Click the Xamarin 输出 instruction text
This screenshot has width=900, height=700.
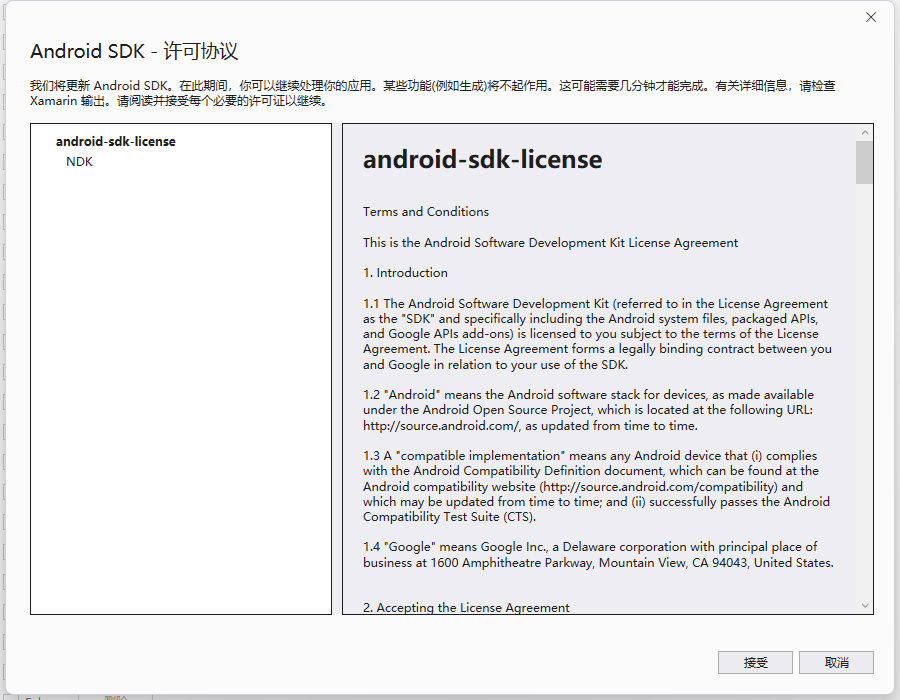(53, 100)
